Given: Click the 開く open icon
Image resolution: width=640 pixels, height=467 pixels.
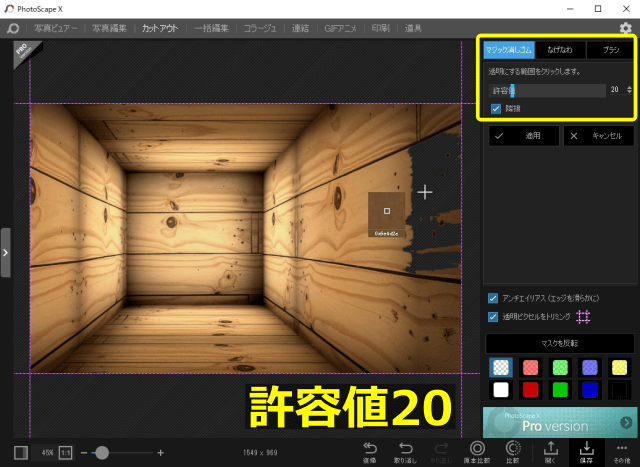Looking at the screenshot, I should (x=551, y=452).
